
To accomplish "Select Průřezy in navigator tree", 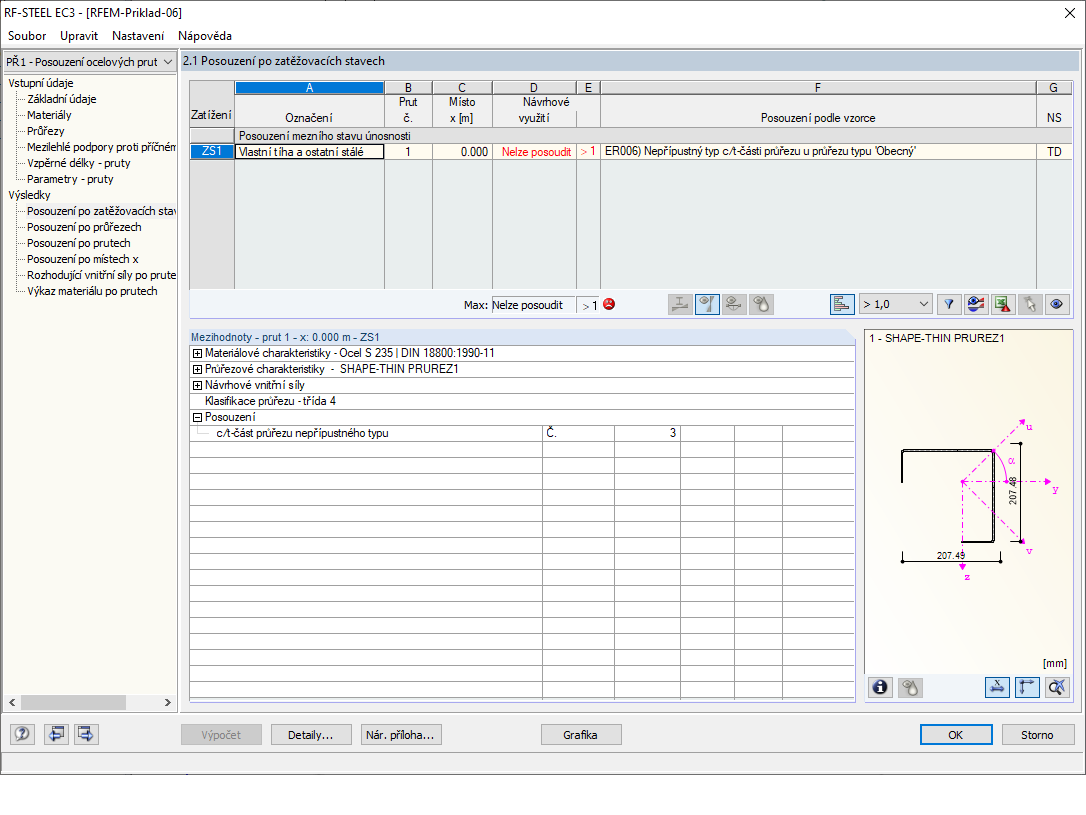I will [46, 131].
